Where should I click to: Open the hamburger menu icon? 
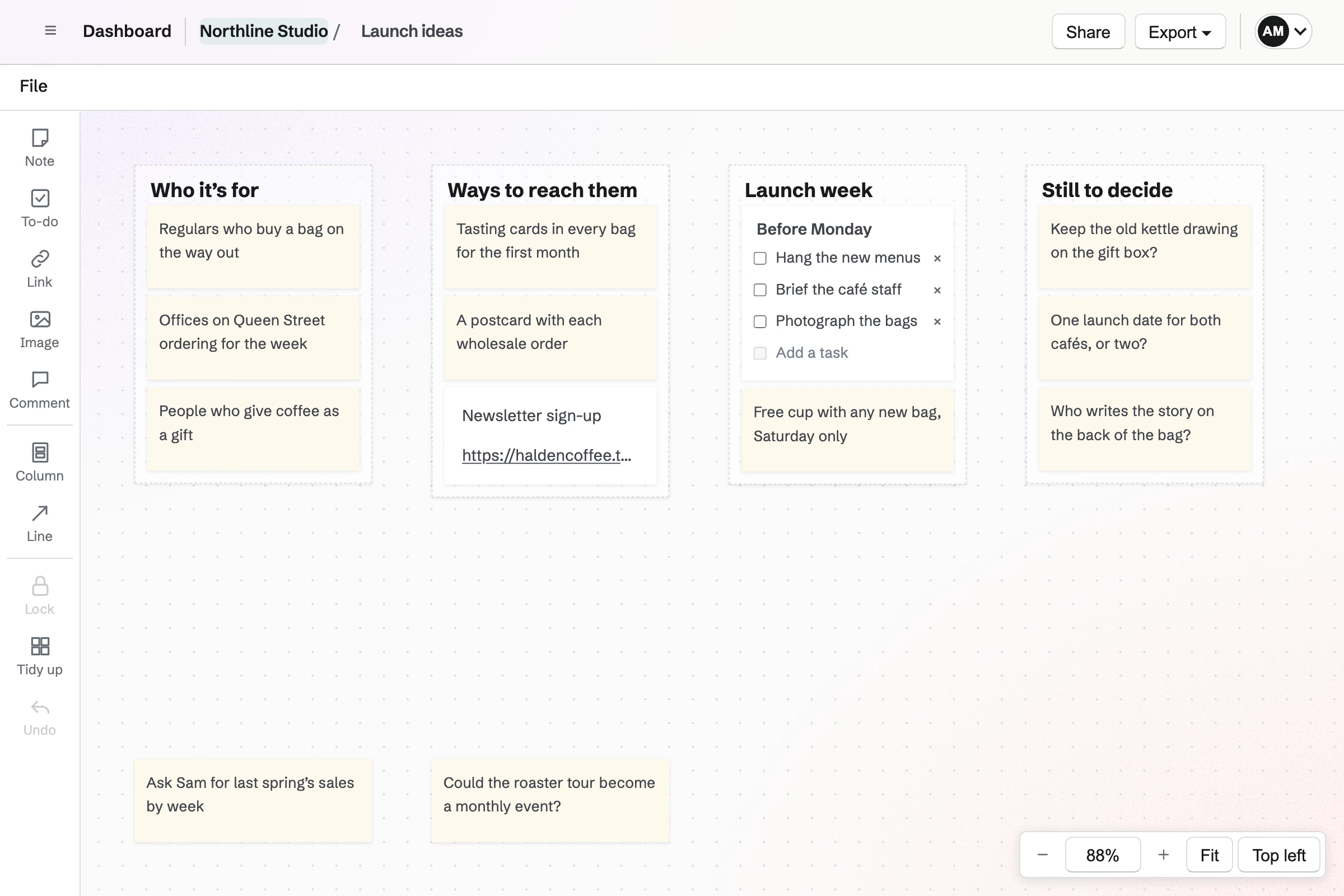(50, 31)
